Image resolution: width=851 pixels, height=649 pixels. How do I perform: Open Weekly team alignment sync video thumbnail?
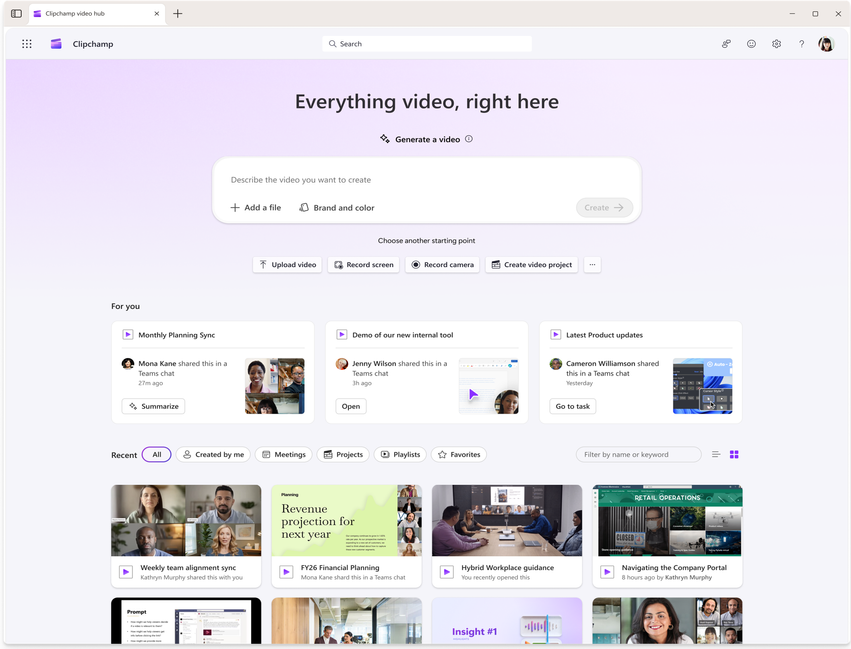pos(186,520)
